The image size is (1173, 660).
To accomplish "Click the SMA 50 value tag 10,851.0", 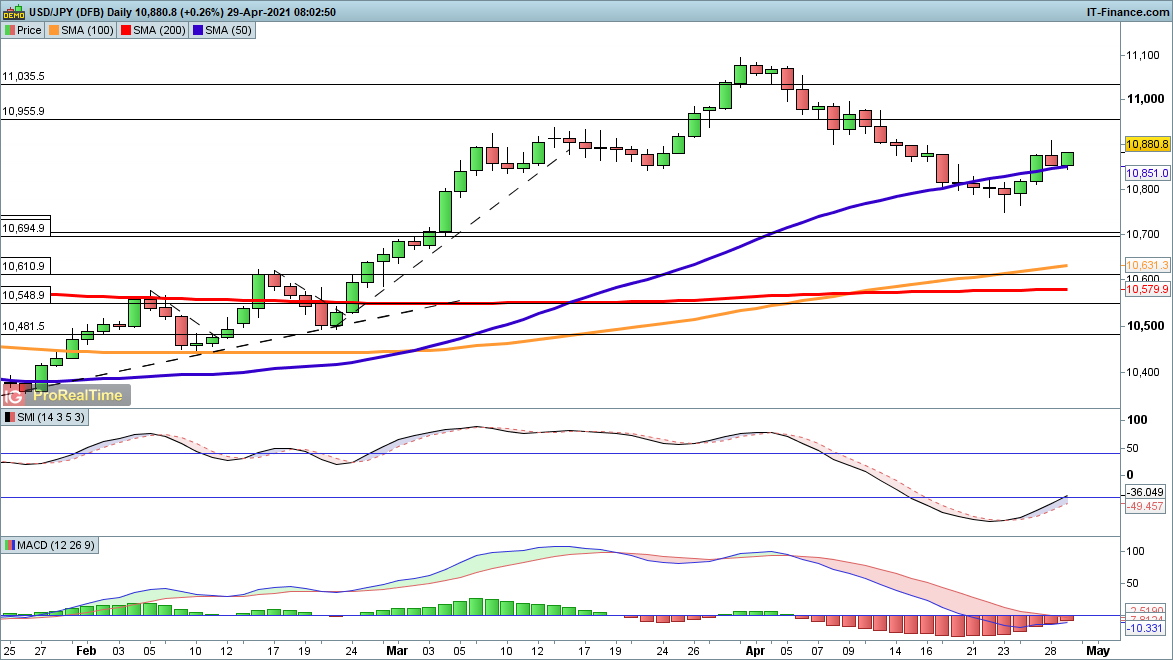I will 1147,173.
